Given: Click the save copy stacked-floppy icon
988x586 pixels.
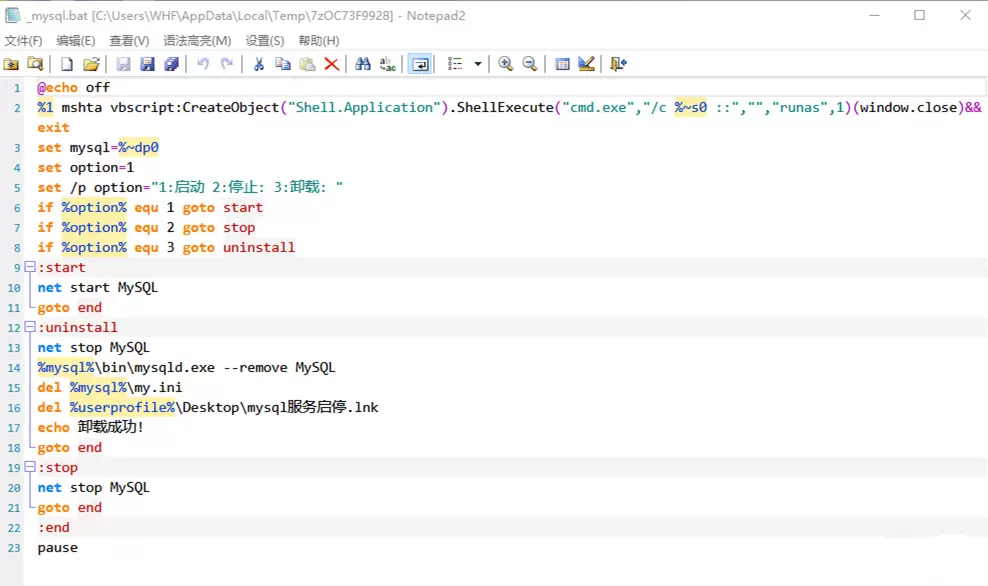Looking at the screenshot, I should (x=171, y=64).
